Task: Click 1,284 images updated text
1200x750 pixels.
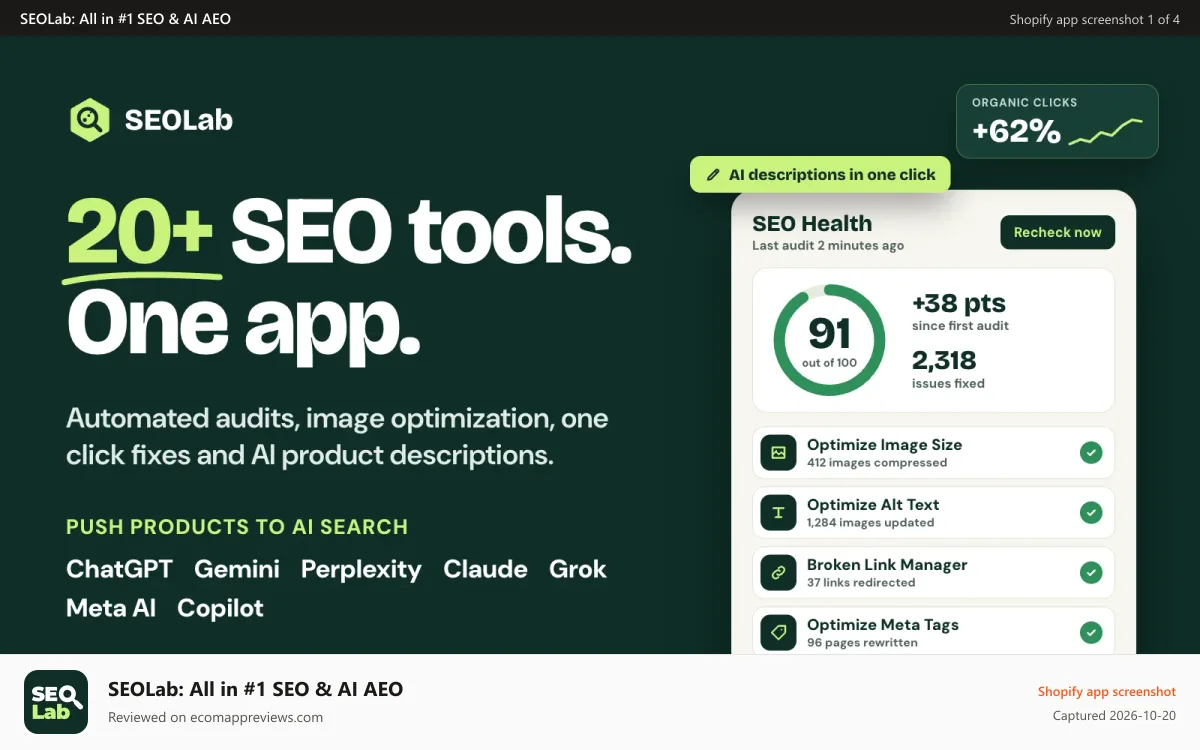Action: [870, 523]
